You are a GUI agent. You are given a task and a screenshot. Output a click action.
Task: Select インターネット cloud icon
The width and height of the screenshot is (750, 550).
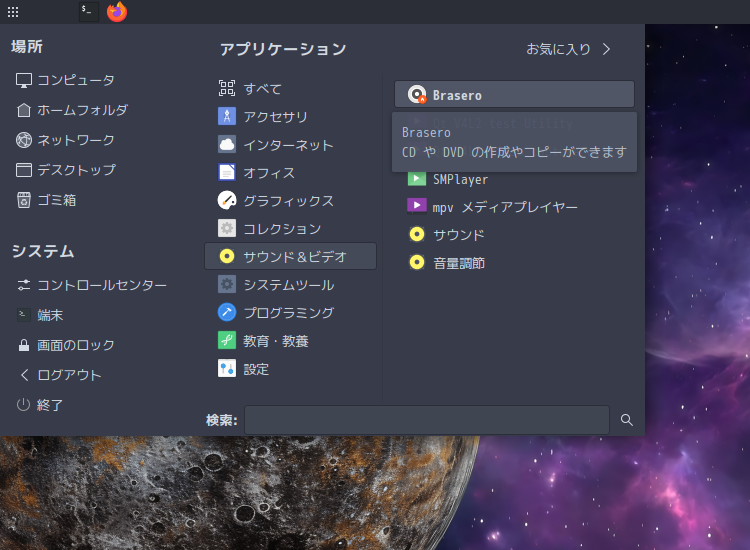click(x=227, y=144)
